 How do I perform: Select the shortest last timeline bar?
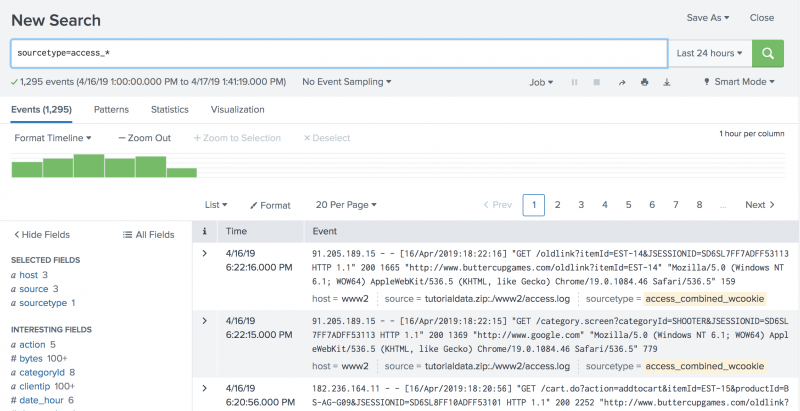point(182,173)
